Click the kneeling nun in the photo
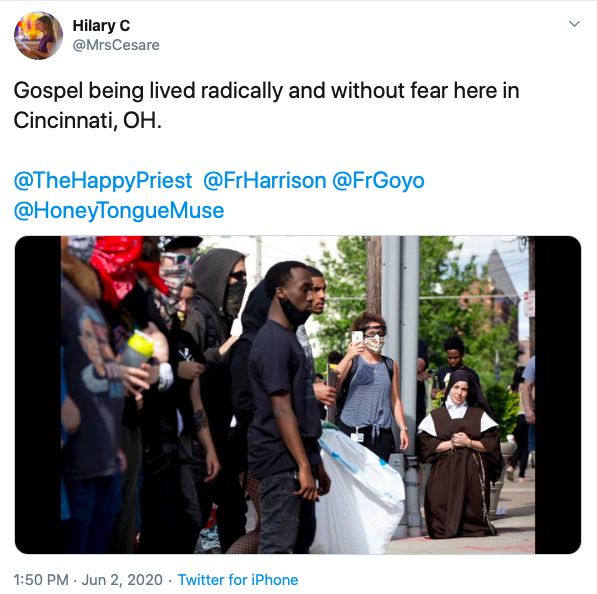This screenshot has width=597, height=594. [460, 453]
